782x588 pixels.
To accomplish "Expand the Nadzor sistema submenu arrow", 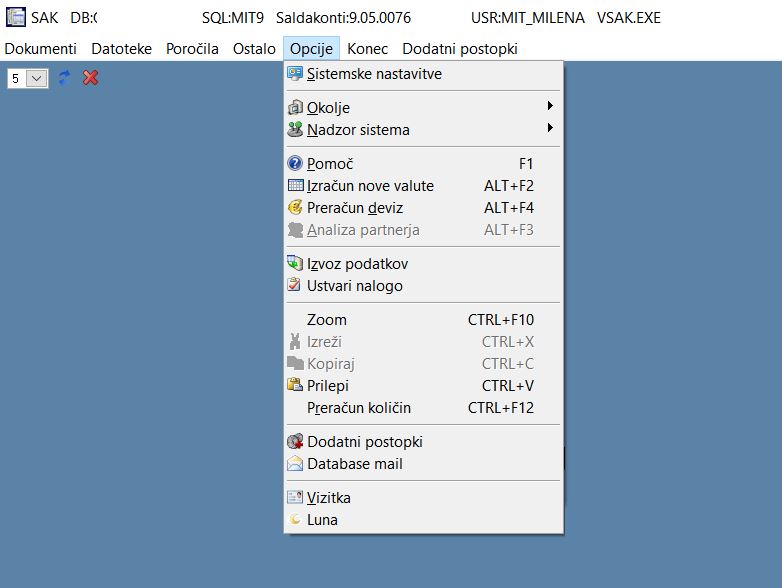I will pos(550,128).
